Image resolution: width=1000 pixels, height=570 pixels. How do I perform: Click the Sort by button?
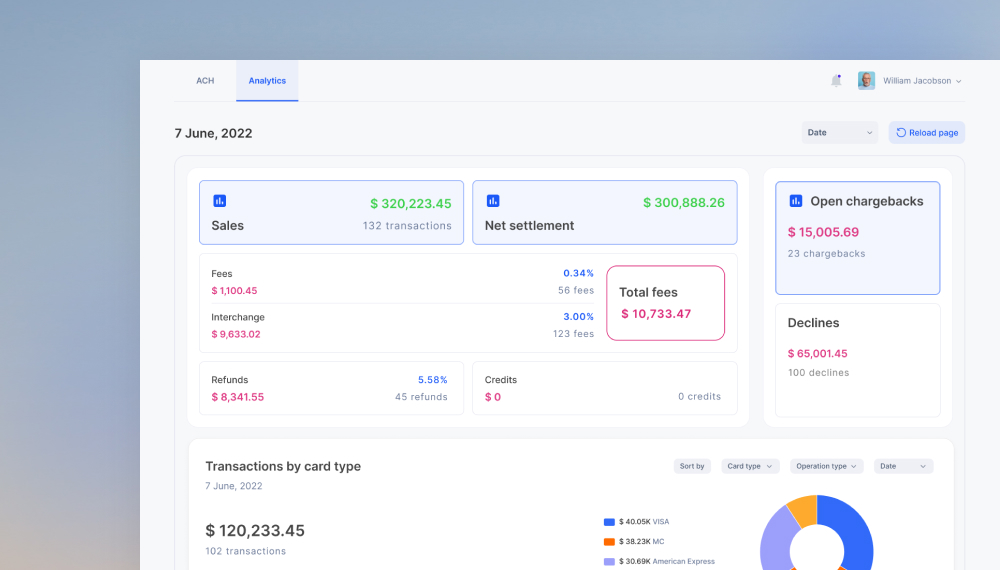(692, 466)
